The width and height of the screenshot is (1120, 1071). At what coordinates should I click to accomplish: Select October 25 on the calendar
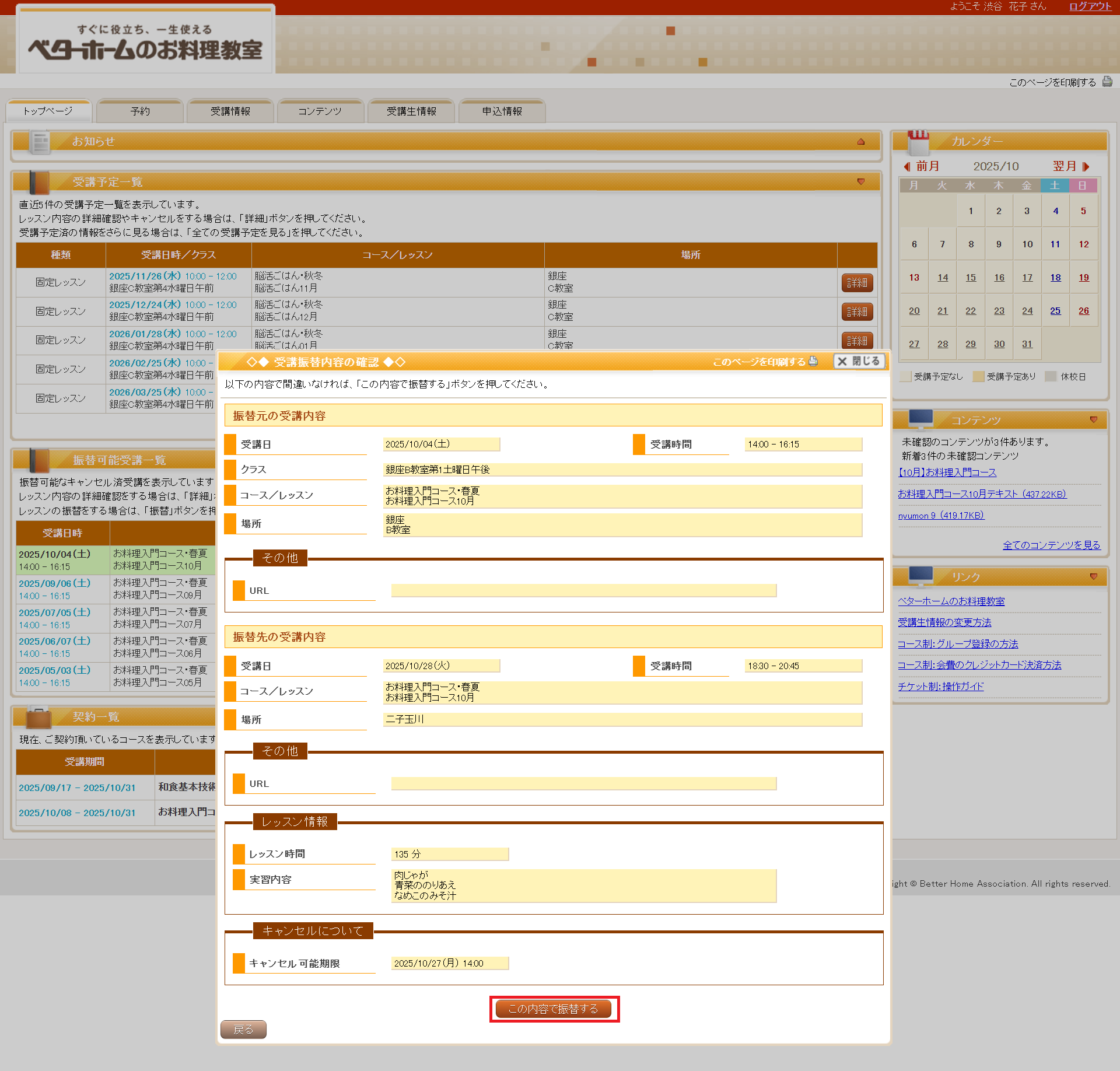(1055, 311)
